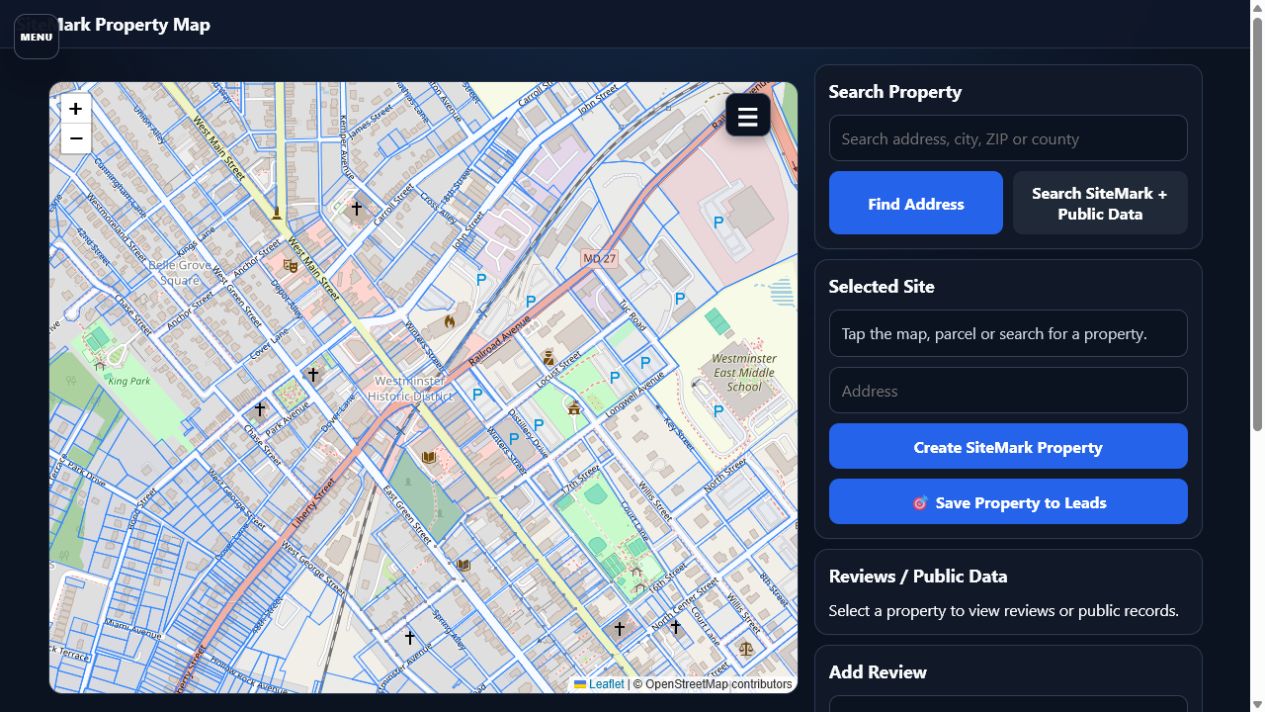Click the theatre masks icon near Anchor Street
The height and width of the screenshot is (712, 1265).
pyautogui.click(x=290, y=266)
